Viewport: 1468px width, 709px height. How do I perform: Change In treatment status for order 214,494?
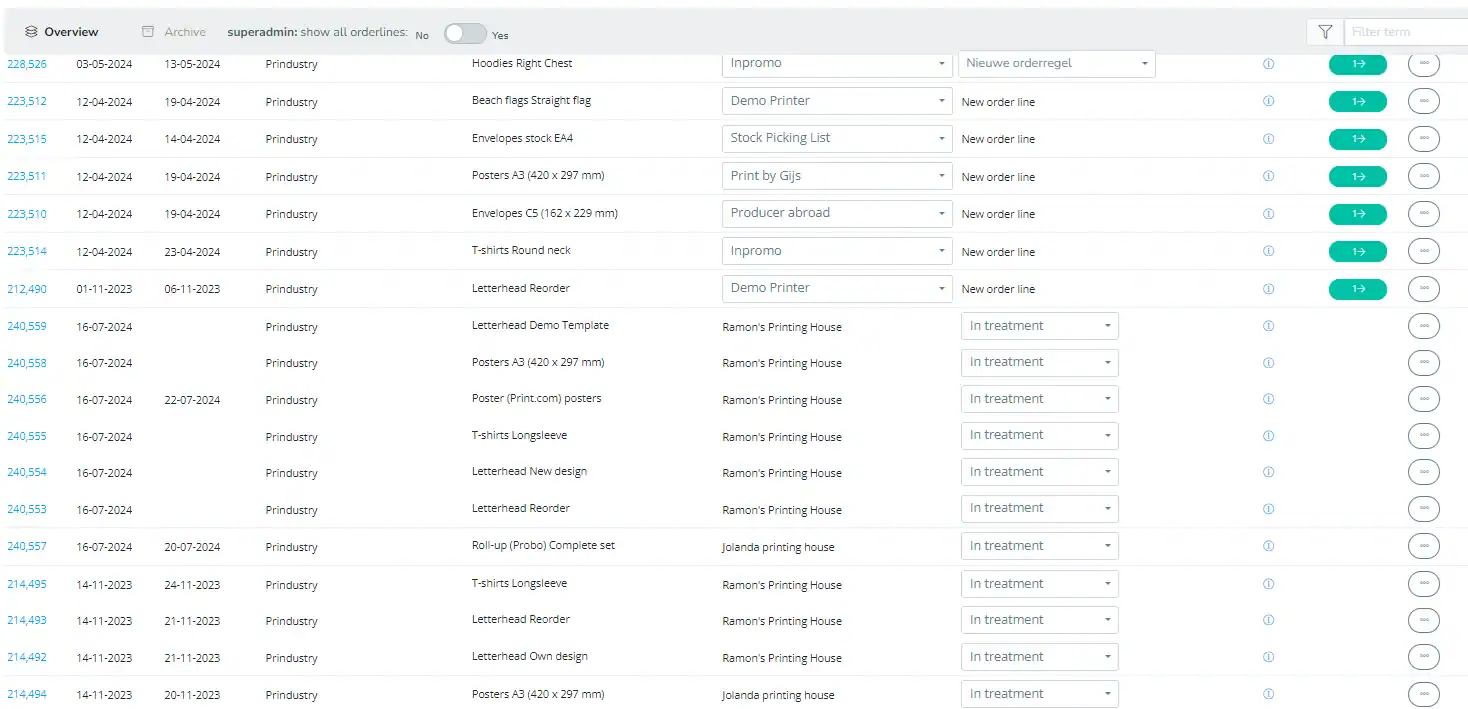(1040, 694)
